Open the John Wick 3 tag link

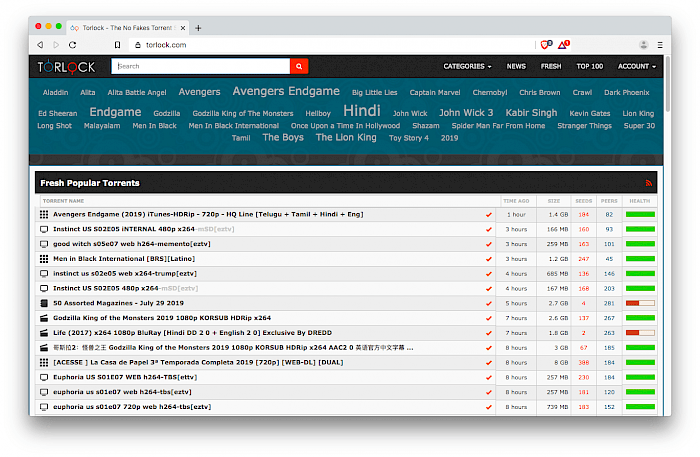click(466, 112)
